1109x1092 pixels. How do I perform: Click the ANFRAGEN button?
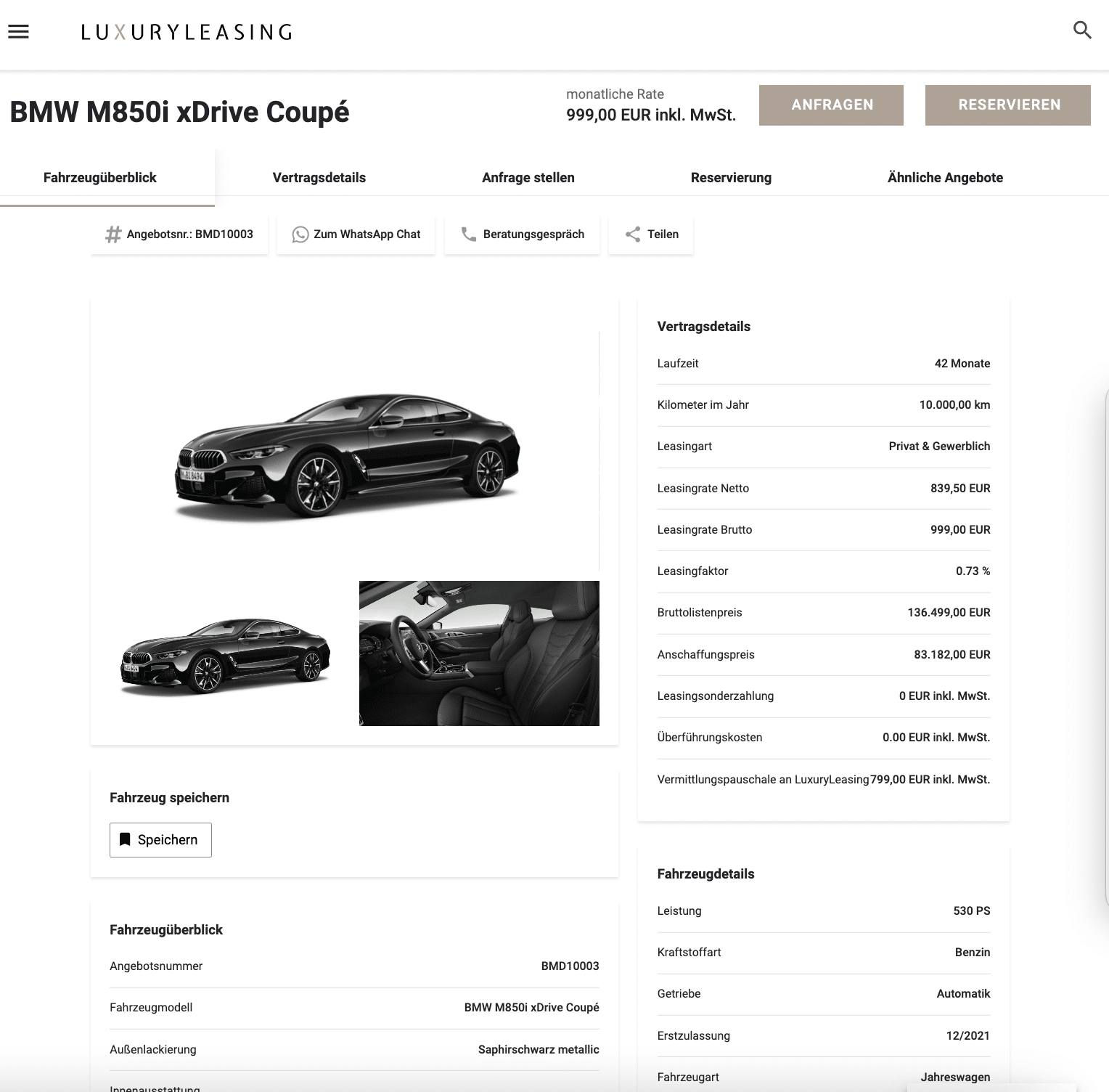(831, 105)
